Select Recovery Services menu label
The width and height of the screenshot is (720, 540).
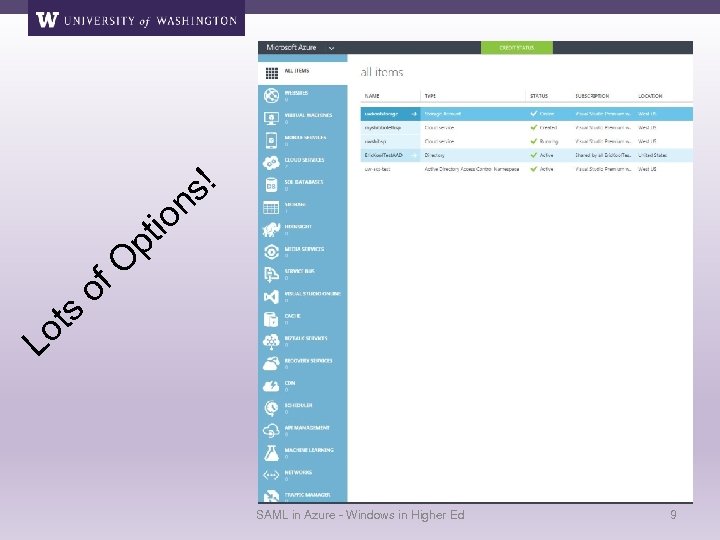[308, 360]
